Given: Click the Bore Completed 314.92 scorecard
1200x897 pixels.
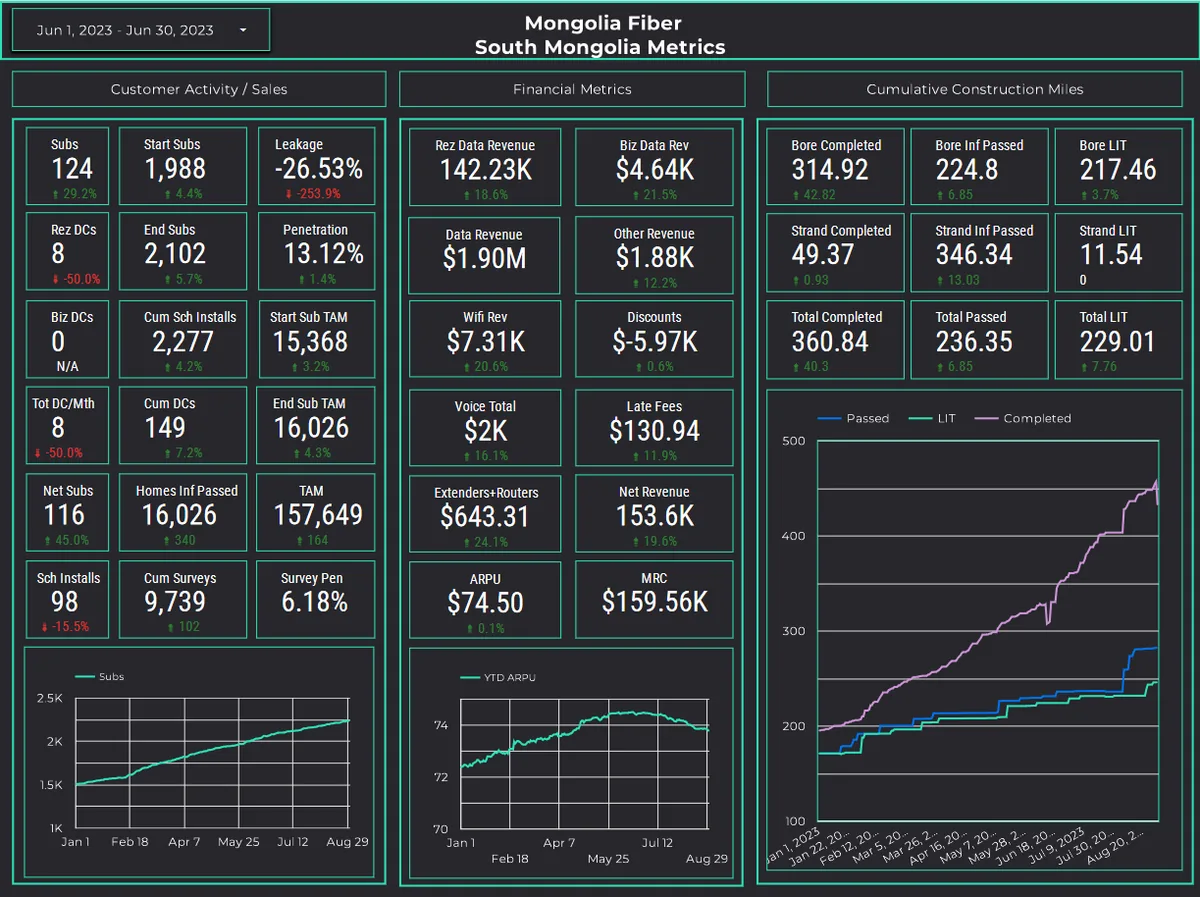Looking at the screenshot, I should tap(836, 167).
